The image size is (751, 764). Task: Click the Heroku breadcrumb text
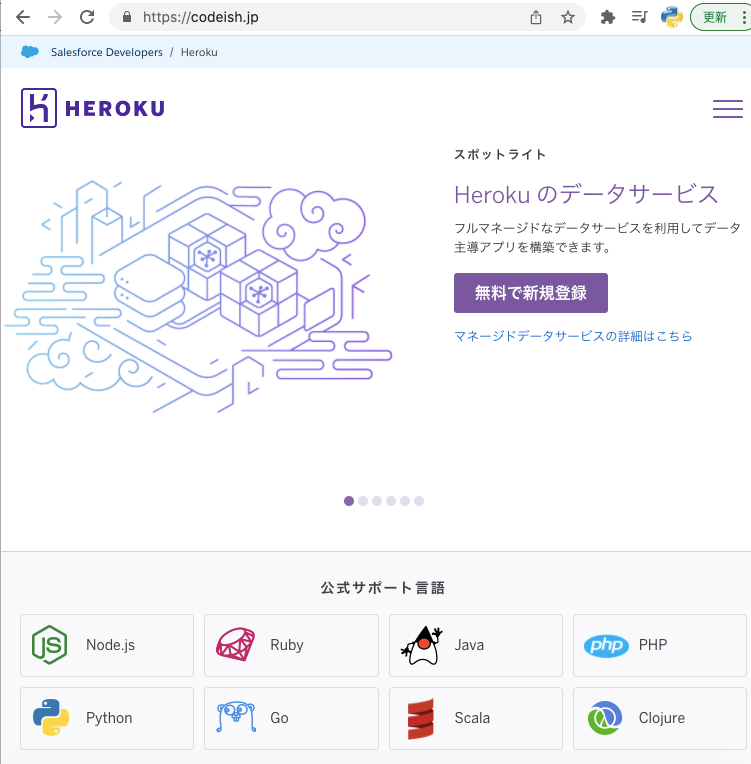(x=199, y=52)
